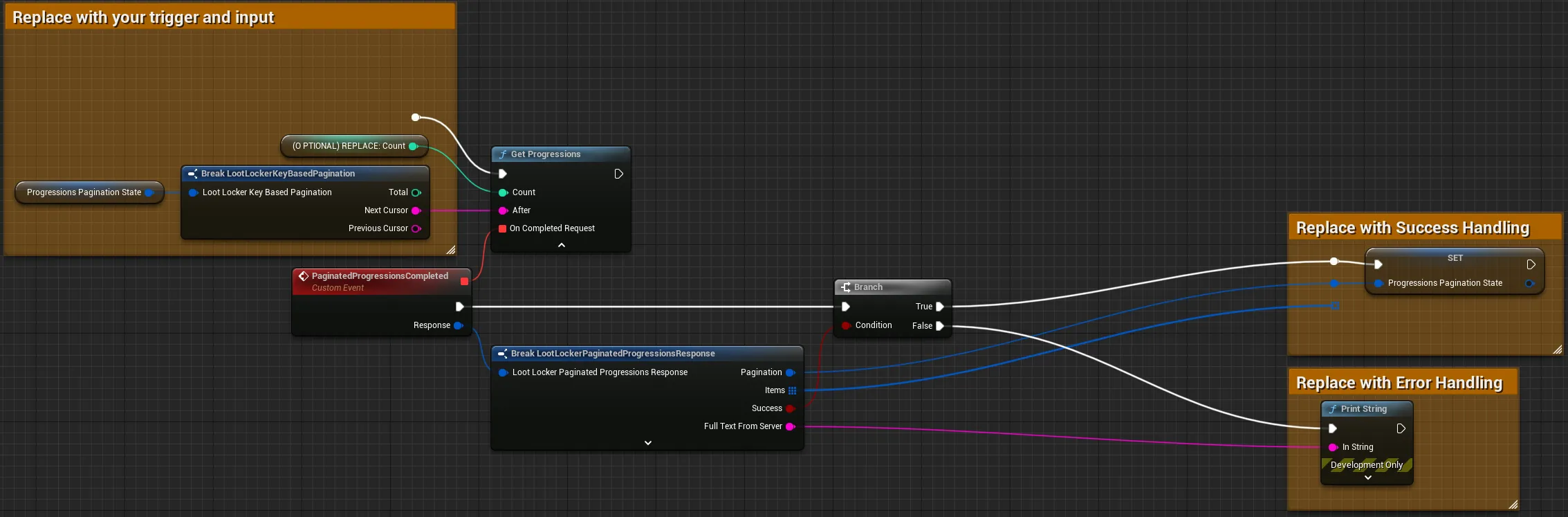This screenshot has height=517, width=1568.
Task: Click the Branch True output pin
Action: click(940, 307)
